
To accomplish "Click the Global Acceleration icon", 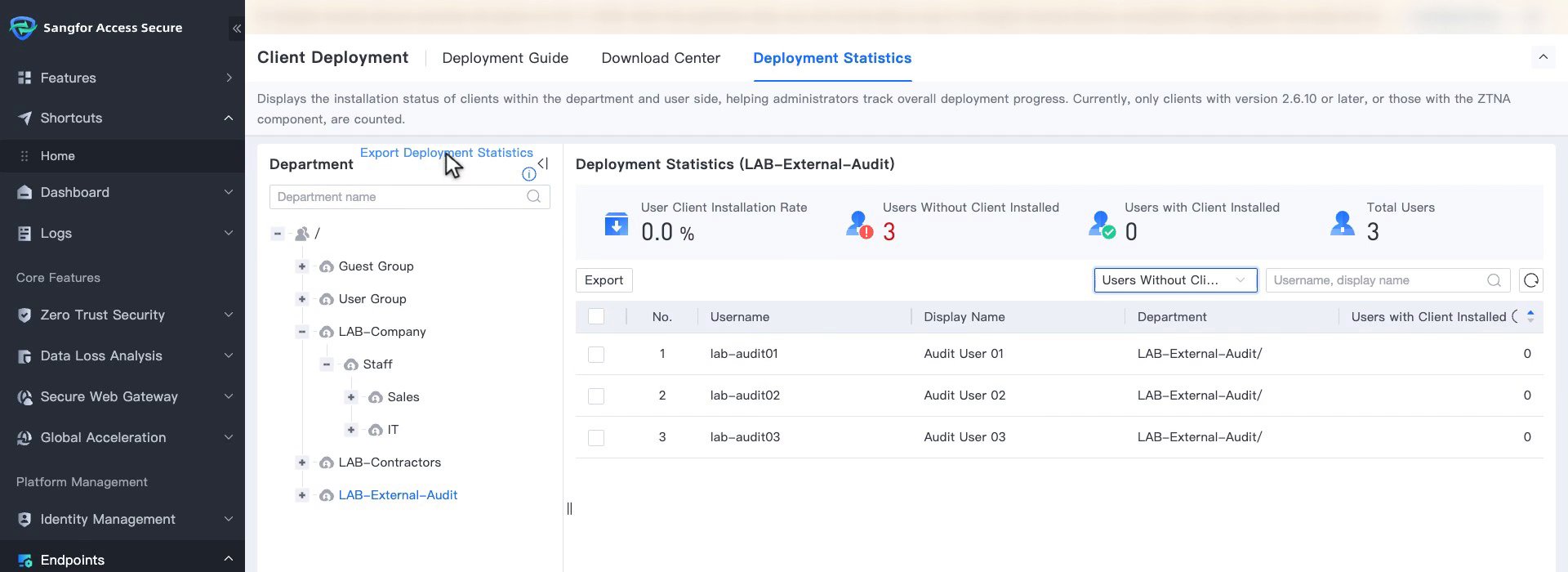I will coord(24,437).
